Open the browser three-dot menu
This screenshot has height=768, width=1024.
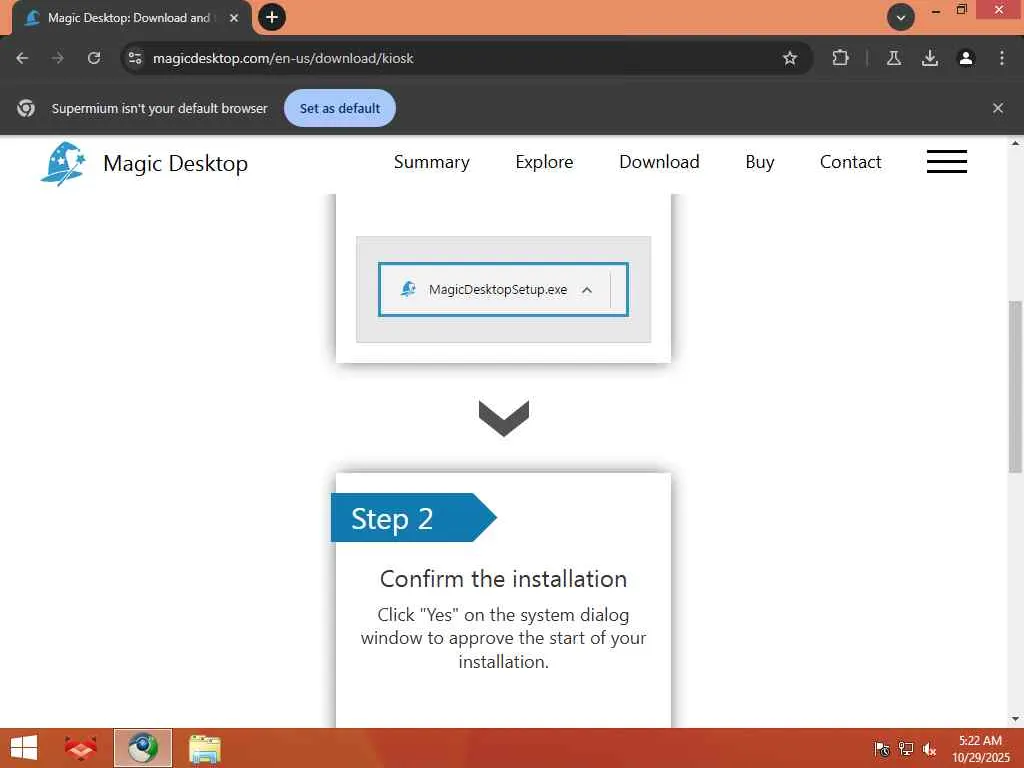(x=1002, y=58)
